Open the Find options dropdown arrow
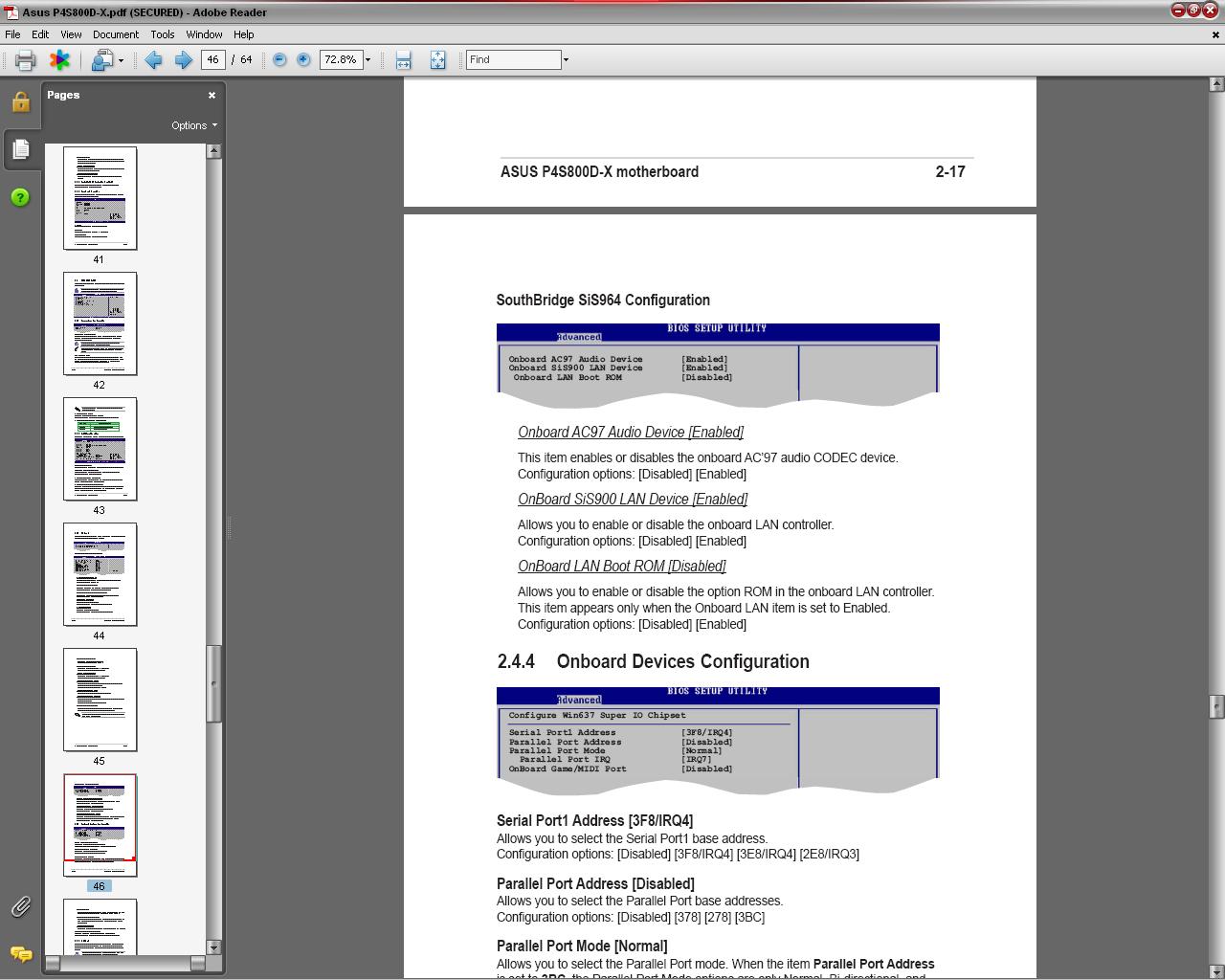This screenshot has height=980, width=1225. click(x=566, y=59)
